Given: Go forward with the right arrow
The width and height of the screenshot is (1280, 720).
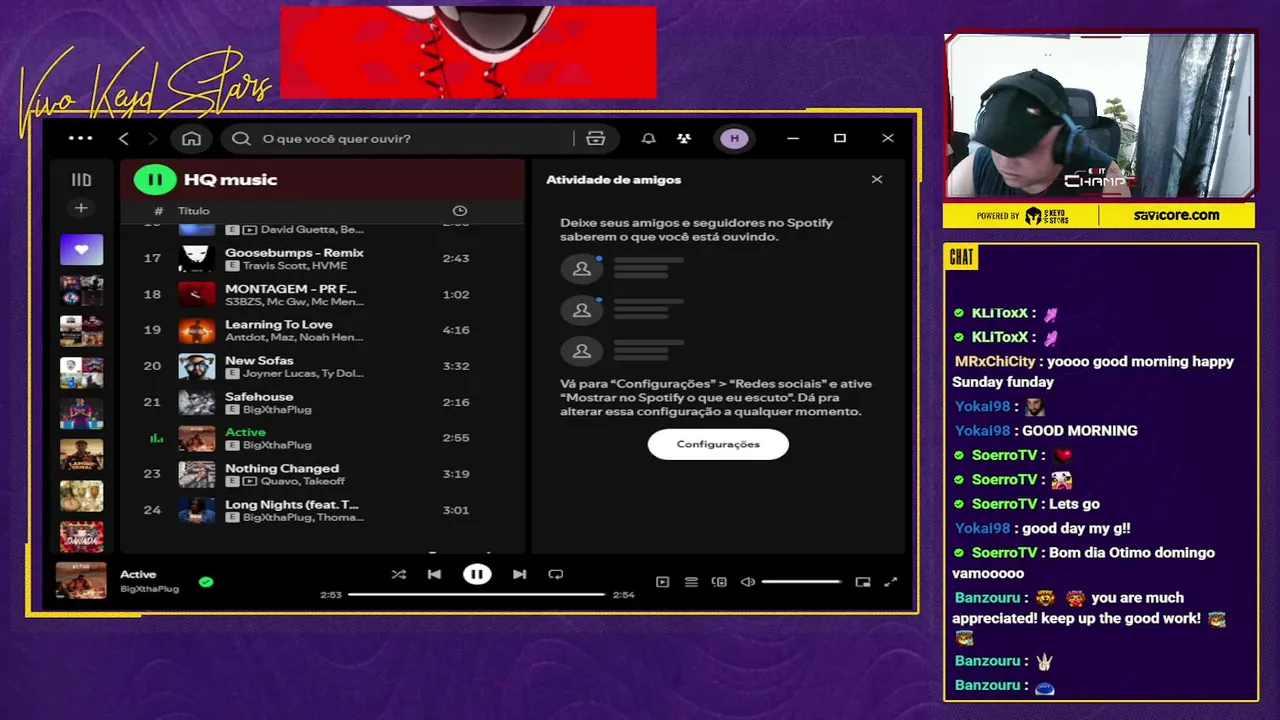Looking at the screenshot, I should click(x=152, y=138).
